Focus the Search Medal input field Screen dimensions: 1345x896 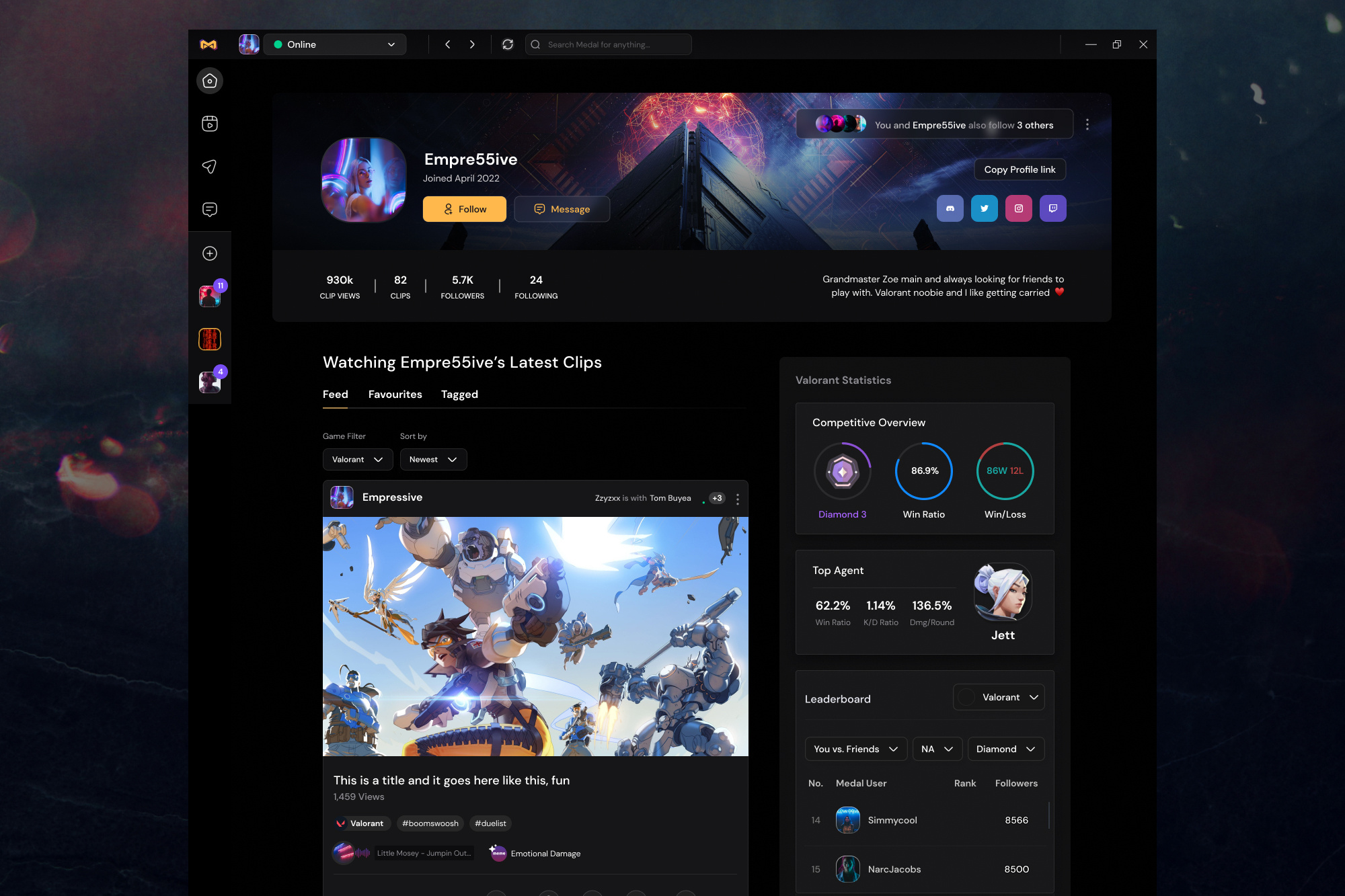(608, 44)
